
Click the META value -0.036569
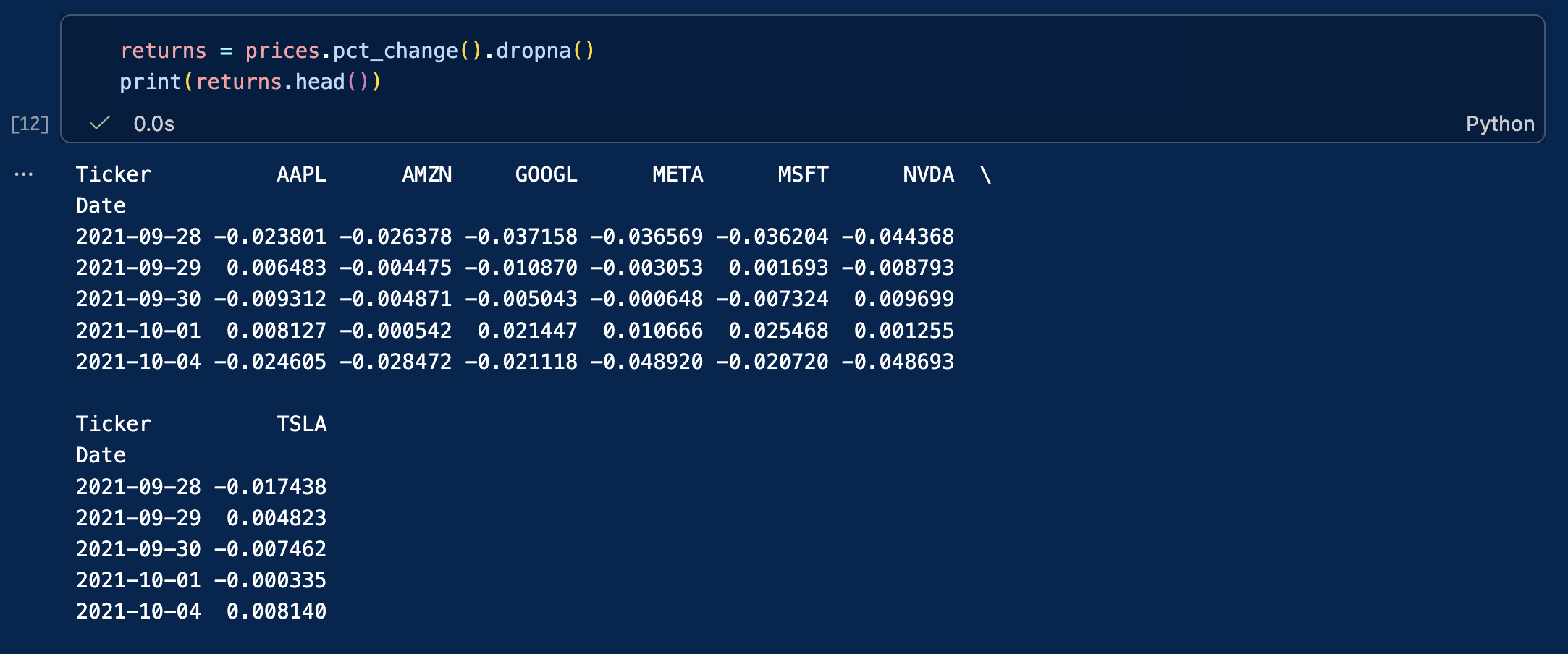pyautogui.click(x=647, y=237)
